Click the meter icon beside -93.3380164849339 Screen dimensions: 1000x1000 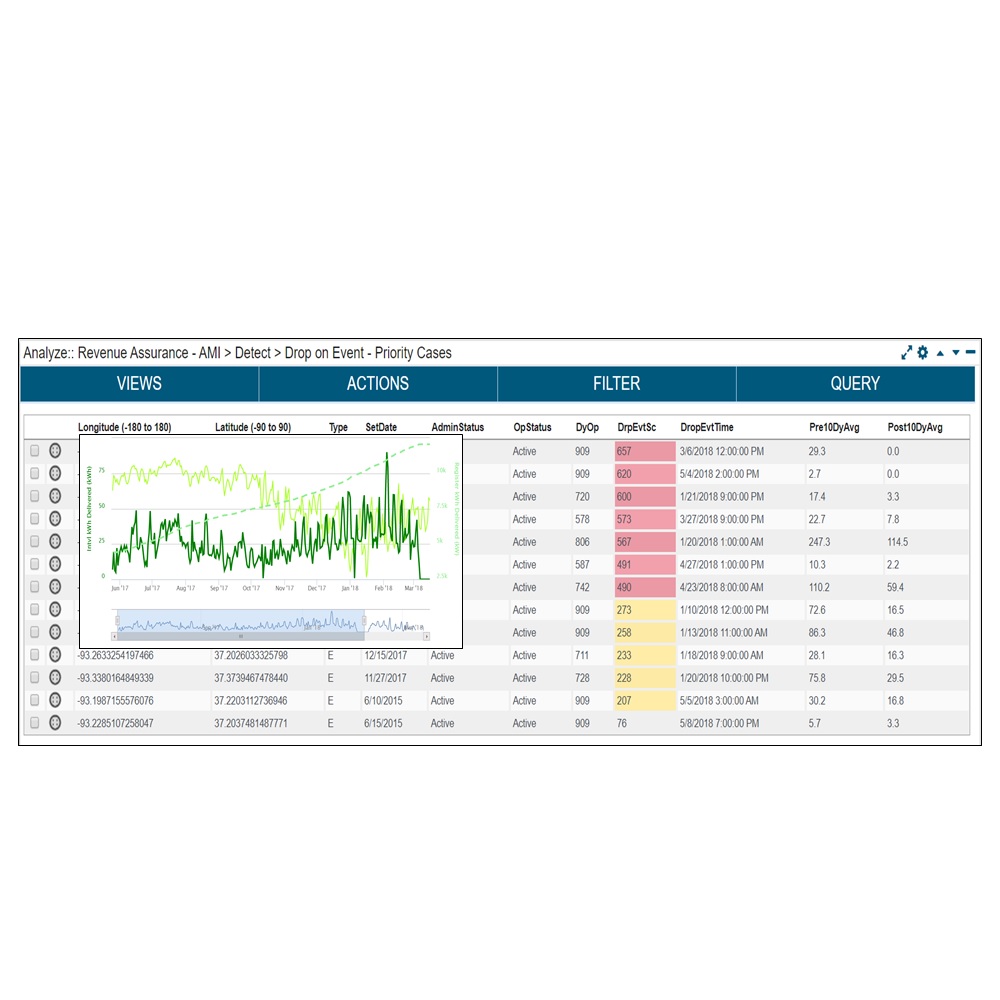click(55, 677)
